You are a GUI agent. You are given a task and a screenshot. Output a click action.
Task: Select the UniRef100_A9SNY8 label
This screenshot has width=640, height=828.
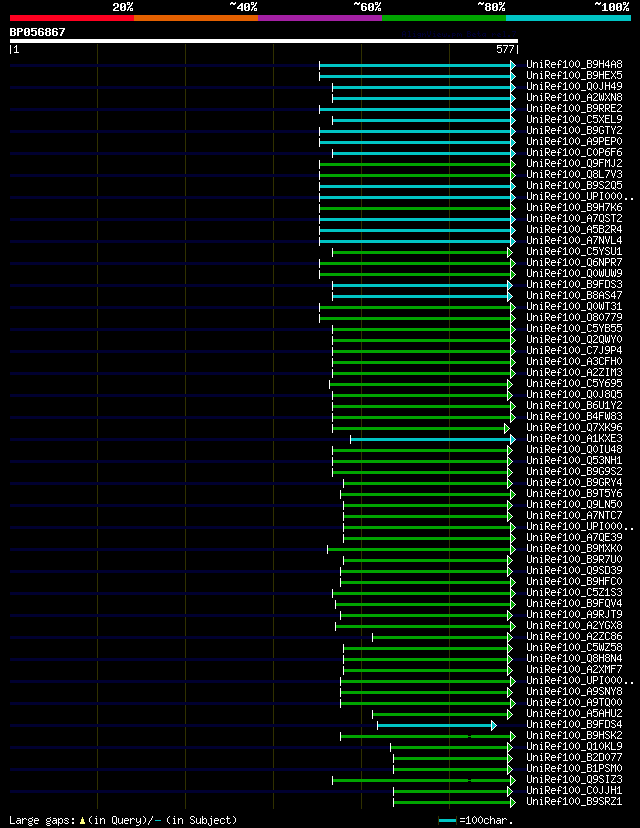point(574,691)
